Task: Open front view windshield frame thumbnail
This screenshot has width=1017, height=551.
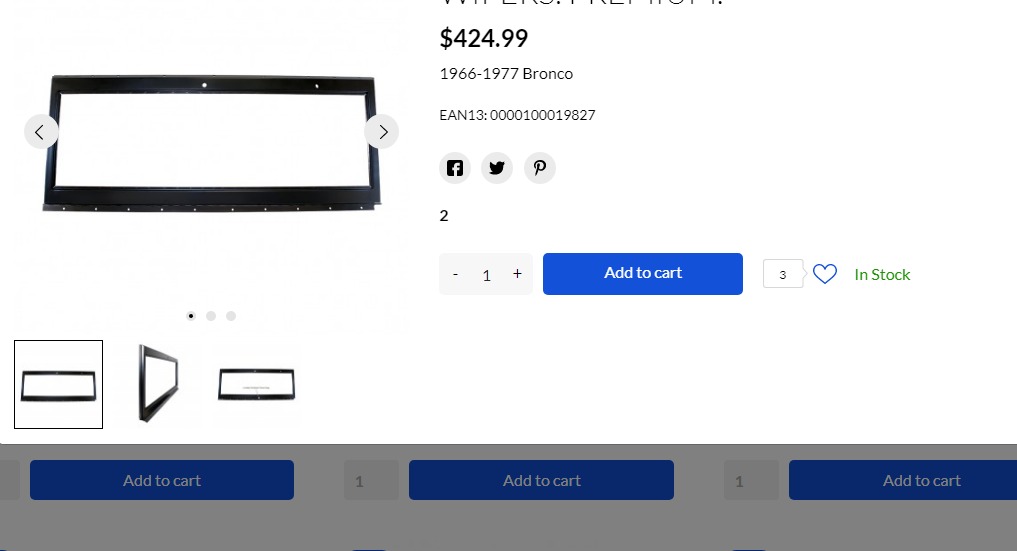Action: pos(58,384)
